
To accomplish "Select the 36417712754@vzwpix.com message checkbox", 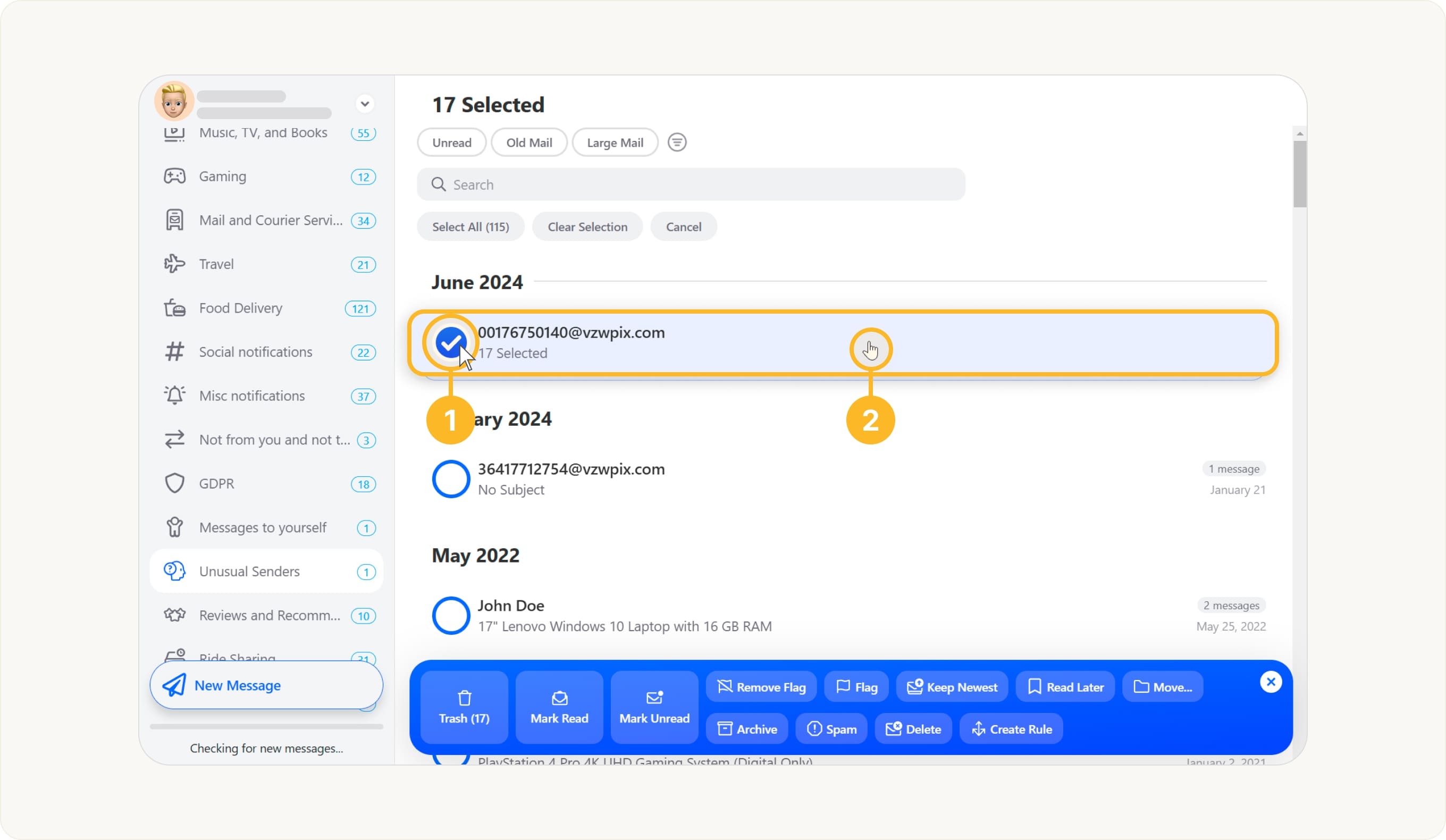I will [x=450, y=478].
